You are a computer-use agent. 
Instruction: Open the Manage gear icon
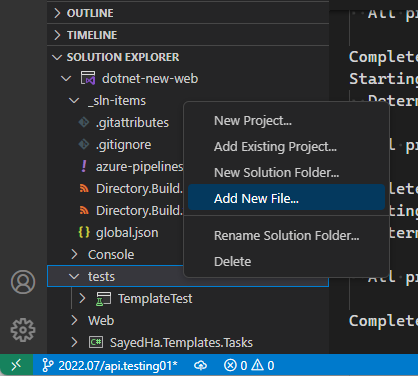tap(23, 330)
